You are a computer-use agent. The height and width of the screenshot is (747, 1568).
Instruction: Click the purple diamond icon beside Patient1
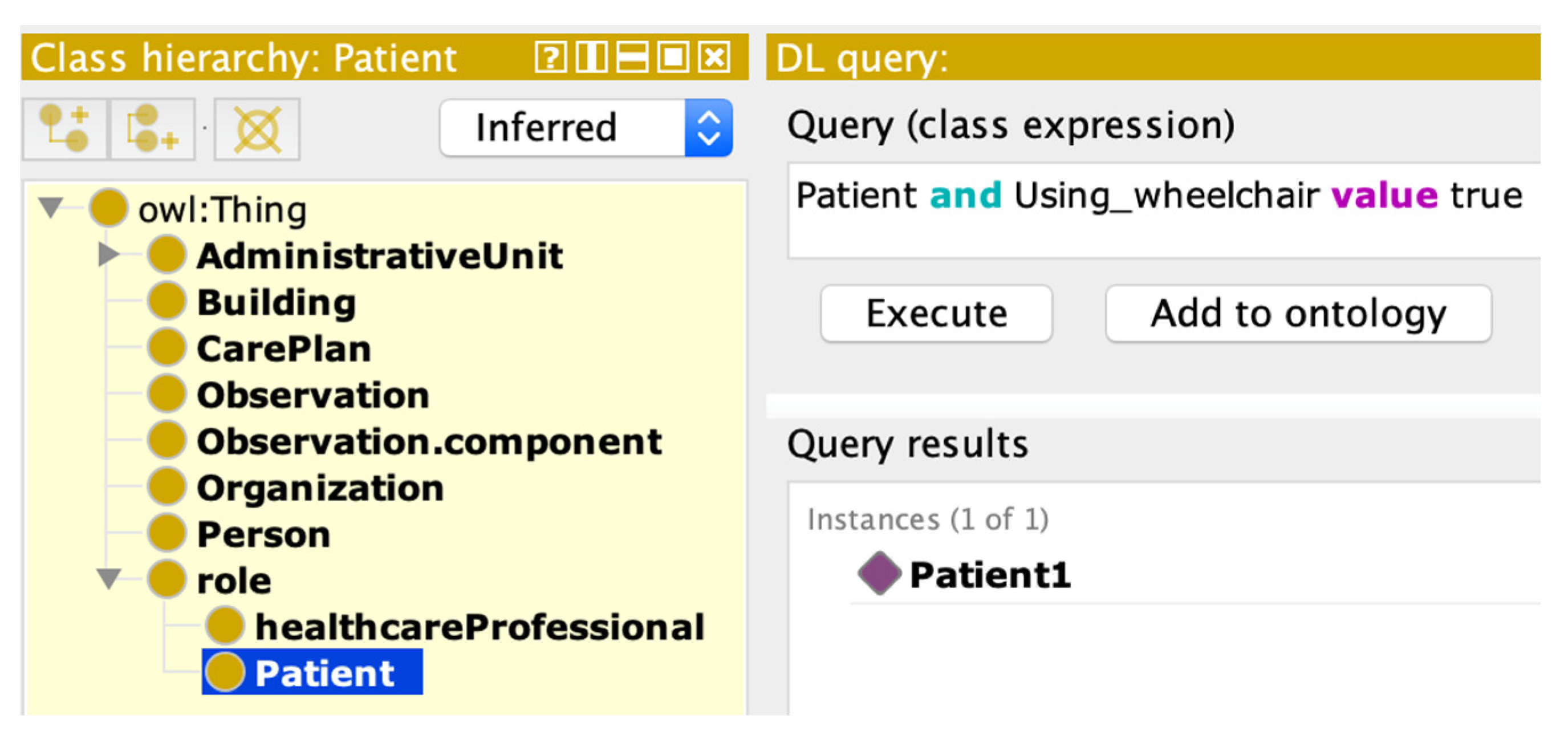pyautogui.click(x=878, y=573)
